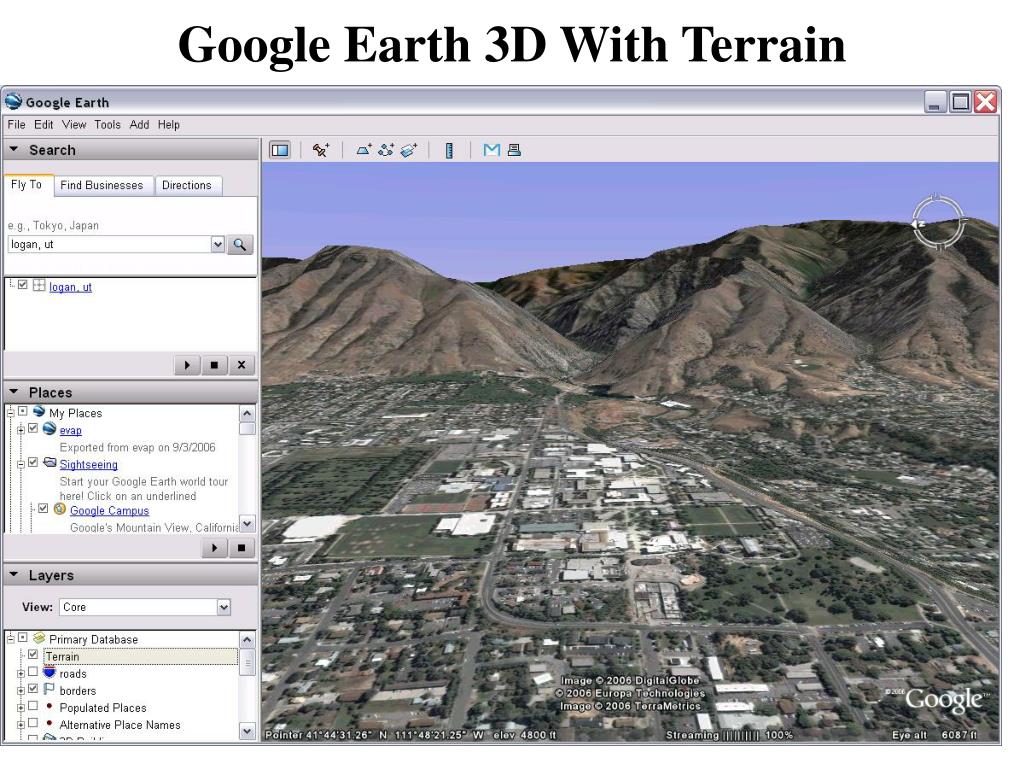The image size is (1024, 768).
Task: Uncheck the logan, ut search result
Action: coord(23,285)
